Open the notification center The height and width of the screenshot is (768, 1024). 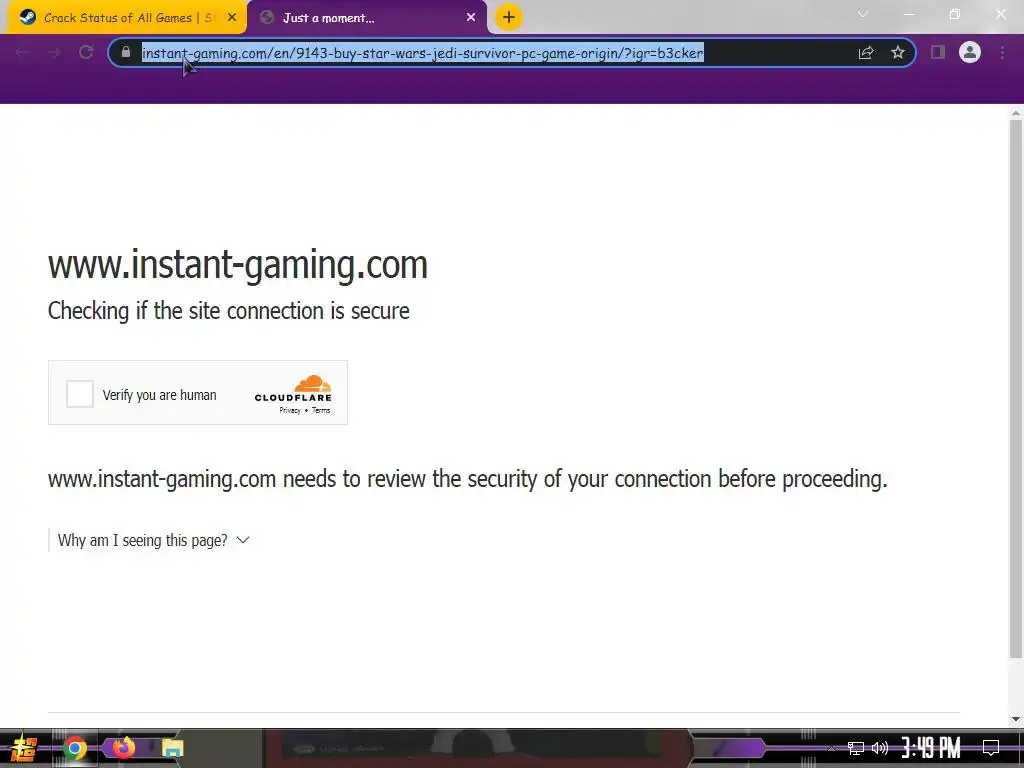991,747
